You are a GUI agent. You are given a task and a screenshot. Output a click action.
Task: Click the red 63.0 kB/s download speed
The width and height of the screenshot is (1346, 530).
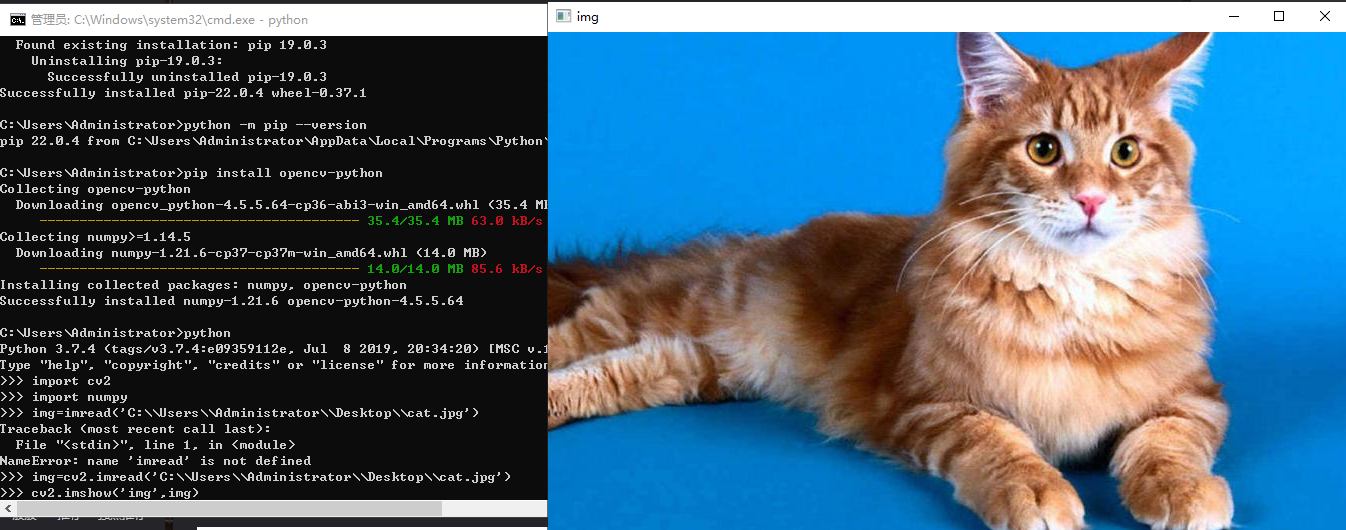[x=507, y=221]
